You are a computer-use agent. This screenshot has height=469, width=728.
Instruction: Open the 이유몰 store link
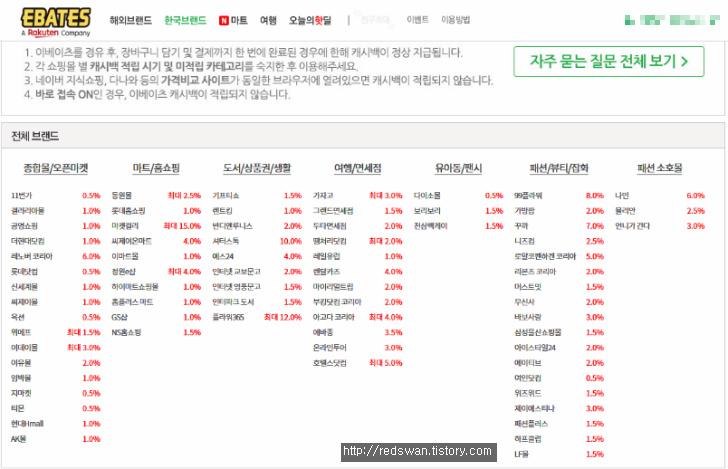click(21, 363)
